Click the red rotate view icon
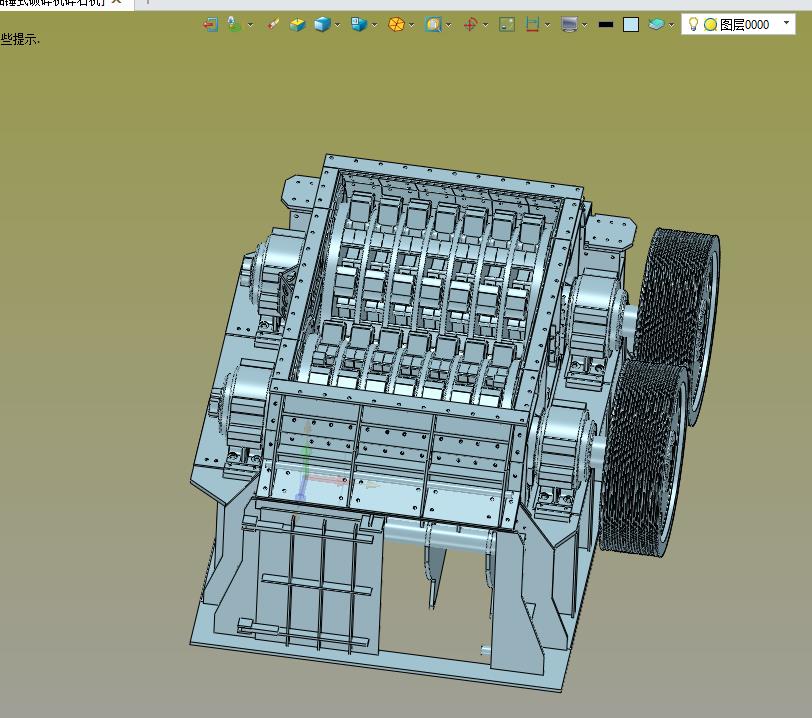The image size is (812, 718). [470, 24]
